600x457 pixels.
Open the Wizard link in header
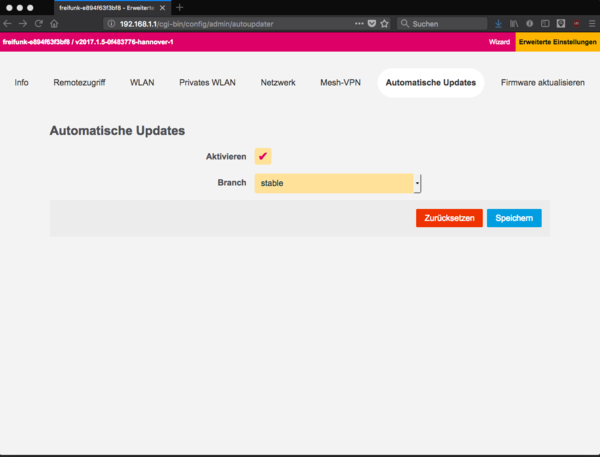pyautogui.click(x=499, y=42)
